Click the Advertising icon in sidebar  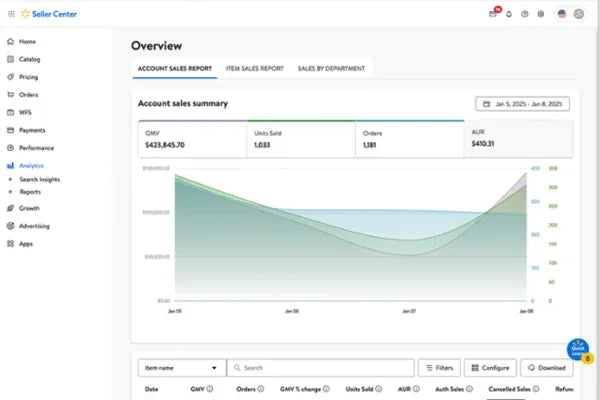coord(10,226)
